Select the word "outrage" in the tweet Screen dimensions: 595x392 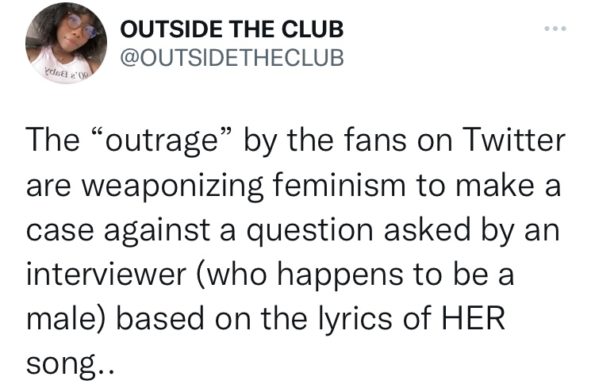pos(162,140)
